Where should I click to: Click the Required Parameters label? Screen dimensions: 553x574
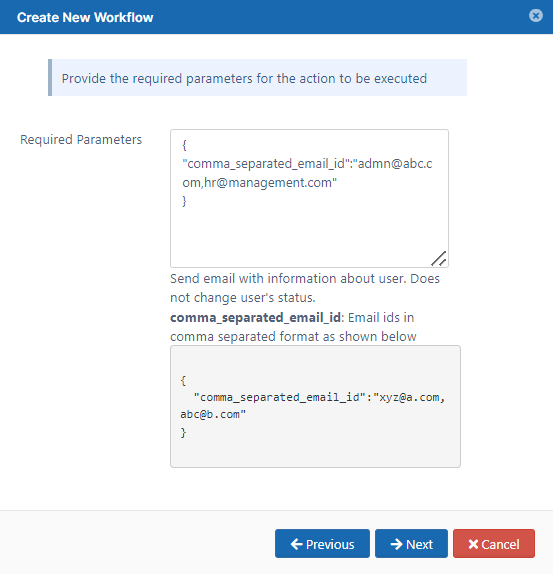(81, 139)
